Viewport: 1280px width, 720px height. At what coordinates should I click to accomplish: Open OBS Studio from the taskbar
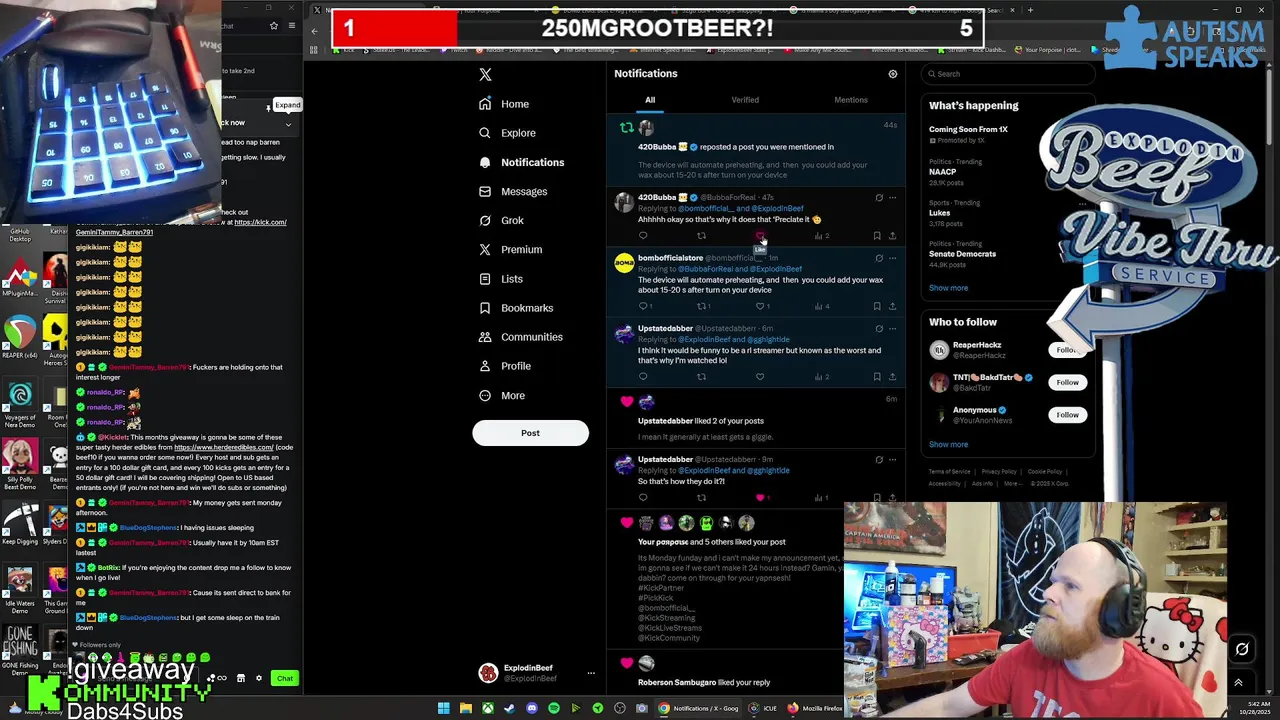click(x=619, y=709)
